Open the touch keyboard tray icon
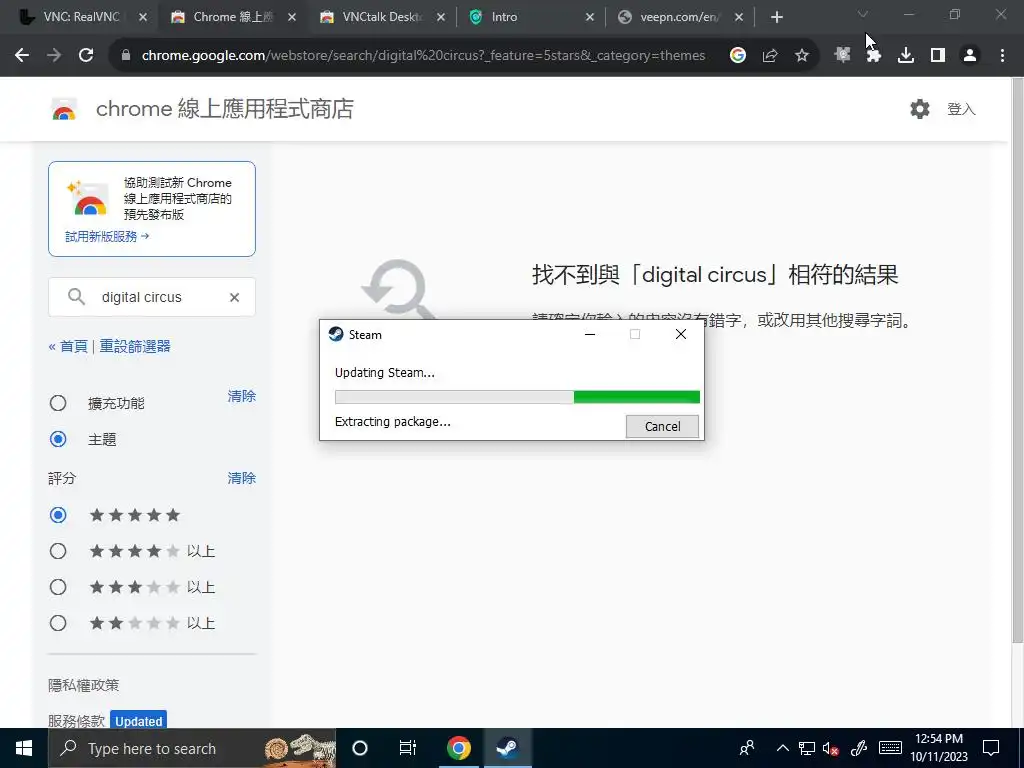 (889, 748)
